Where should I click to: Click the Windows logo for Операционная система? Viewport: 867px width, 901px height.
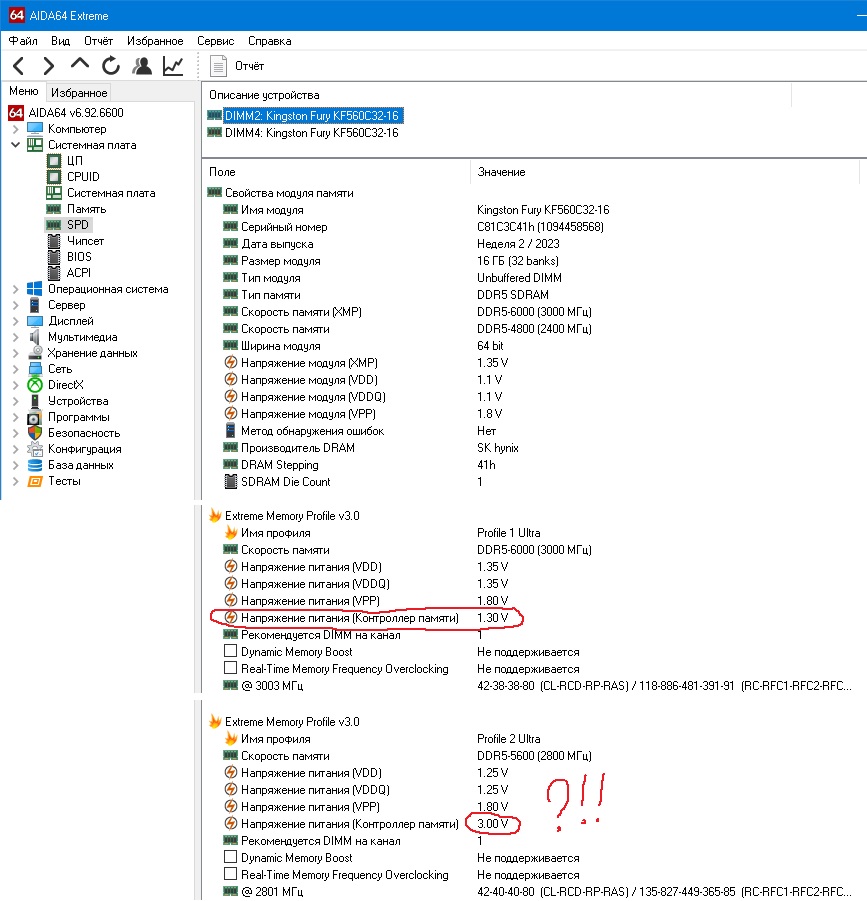point(35,288)
